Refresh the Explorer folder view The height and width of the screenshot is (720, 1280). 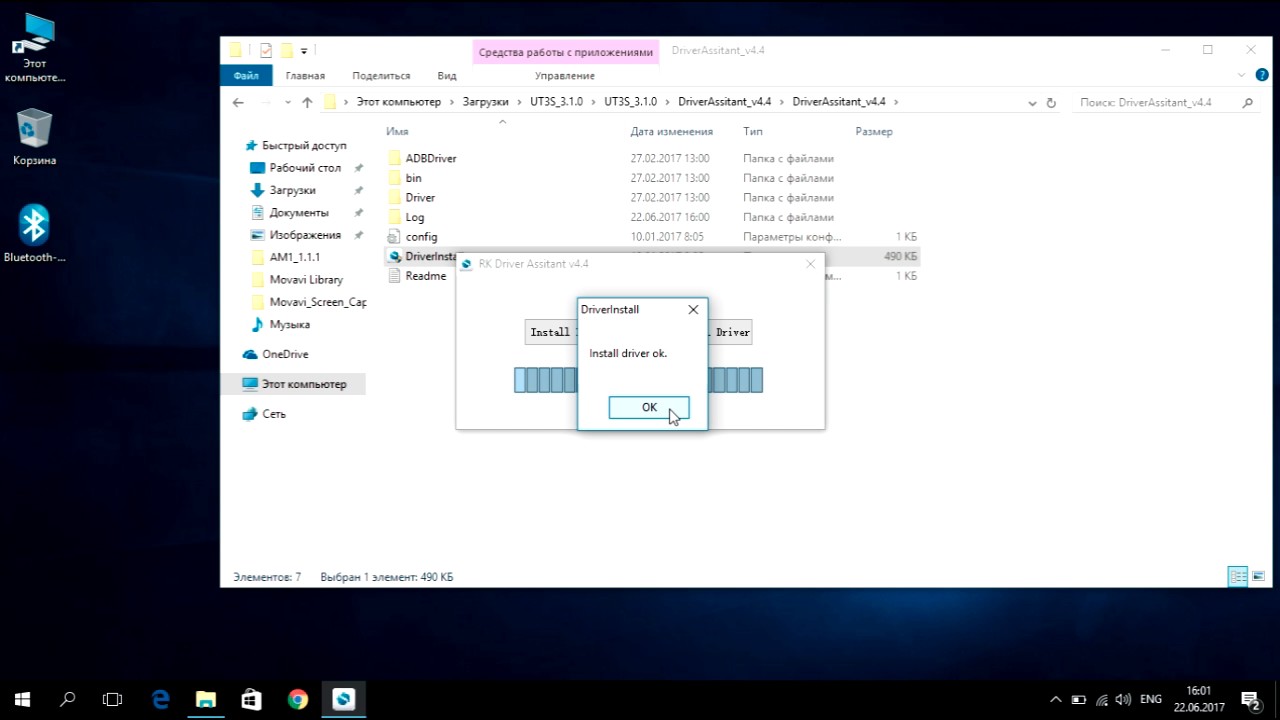1051,102
